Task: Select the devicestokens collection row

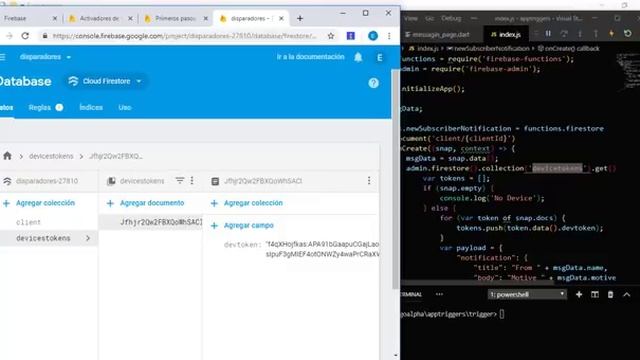Action: (49, 238)
